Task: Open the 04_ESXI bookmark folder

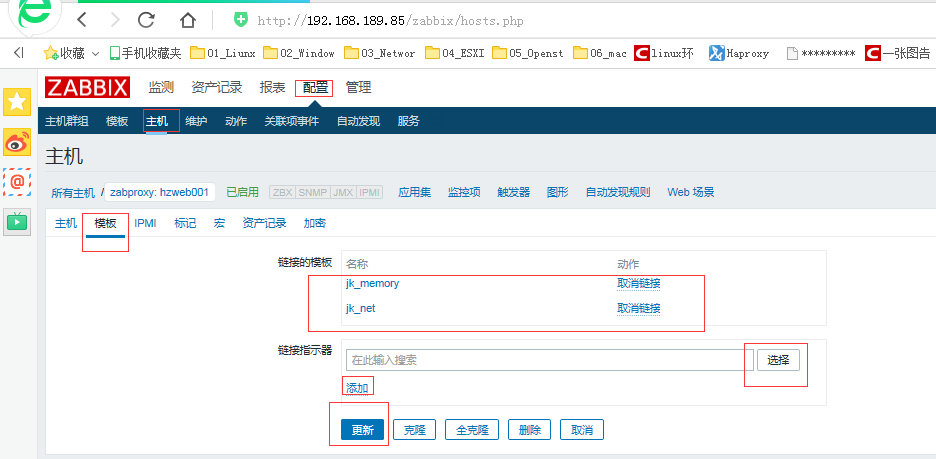Action: (x=455, y=53)
